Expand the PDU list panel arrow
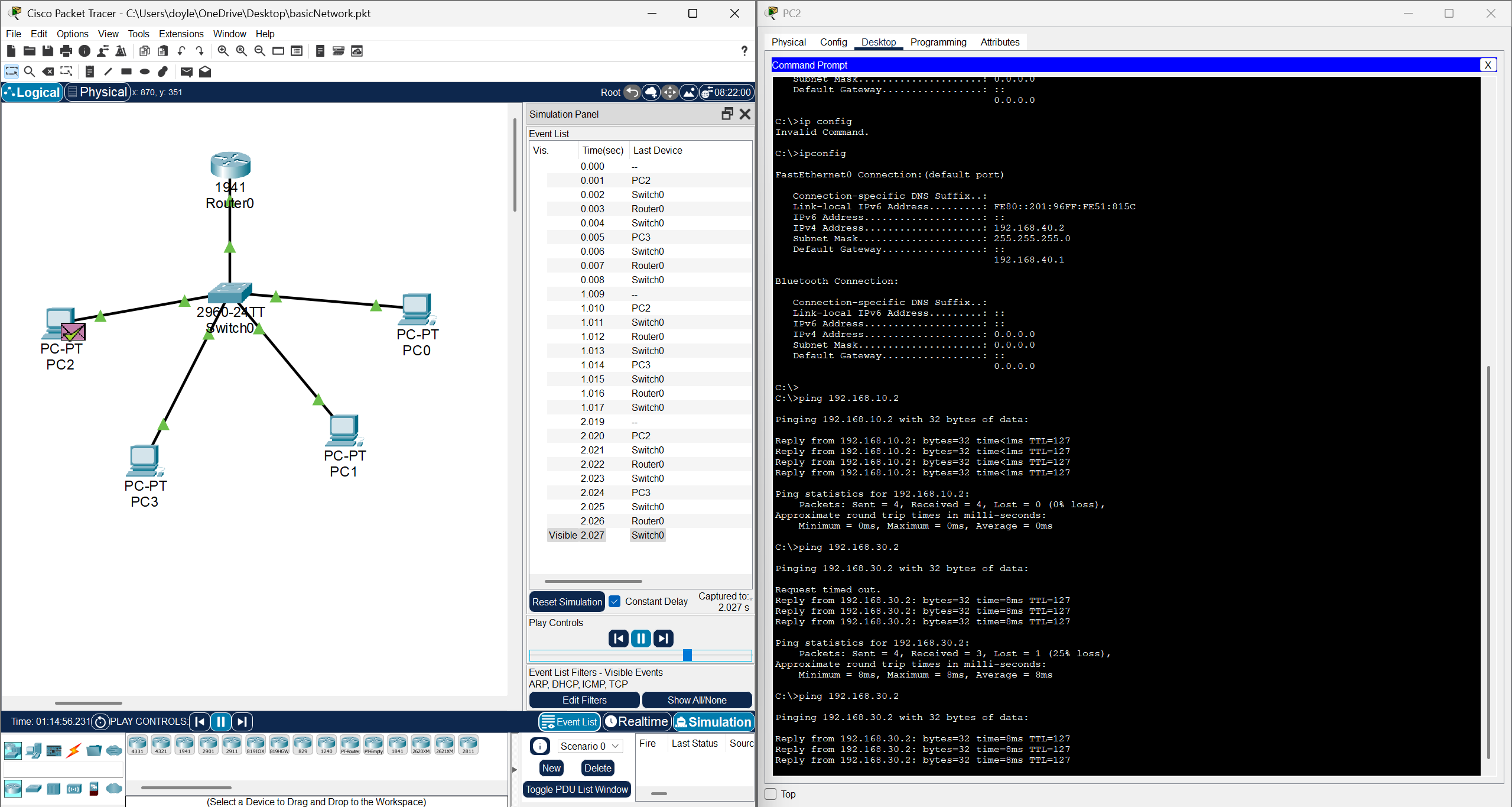This screenshot has width=1512, height=807. [514, 769]
